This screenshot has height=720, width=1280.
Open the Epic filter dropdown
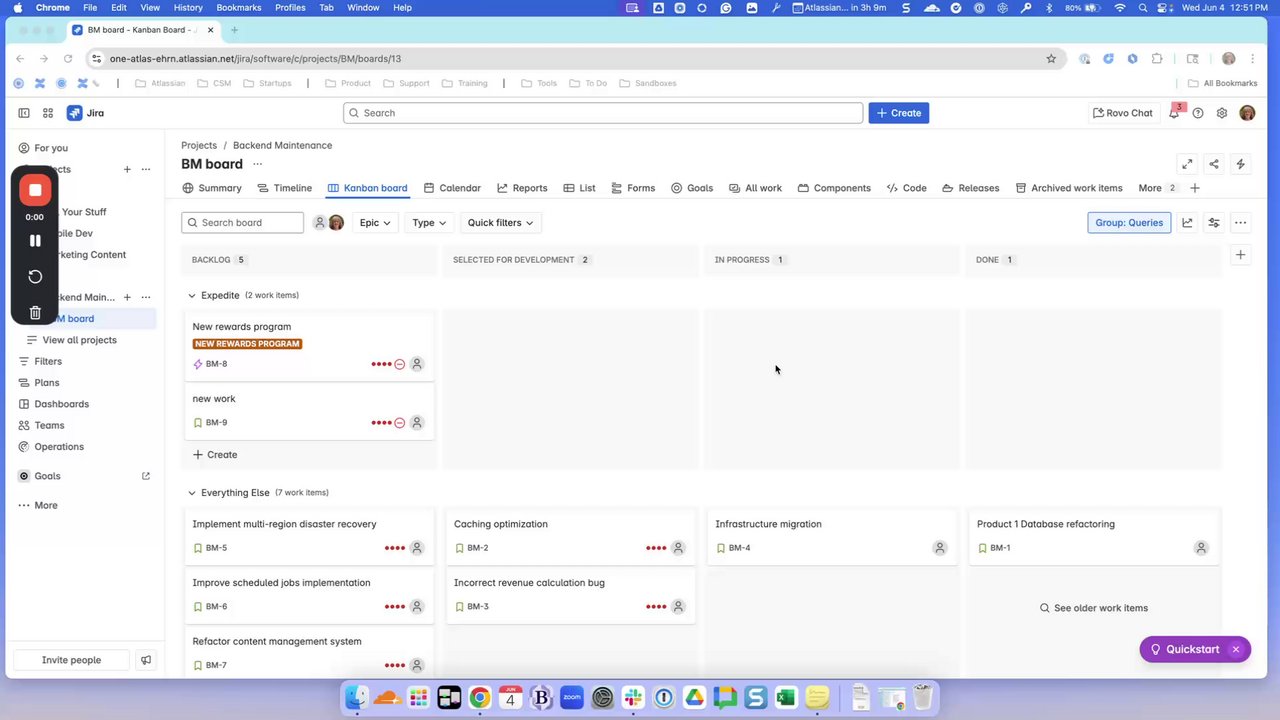(x=375, y=223)
